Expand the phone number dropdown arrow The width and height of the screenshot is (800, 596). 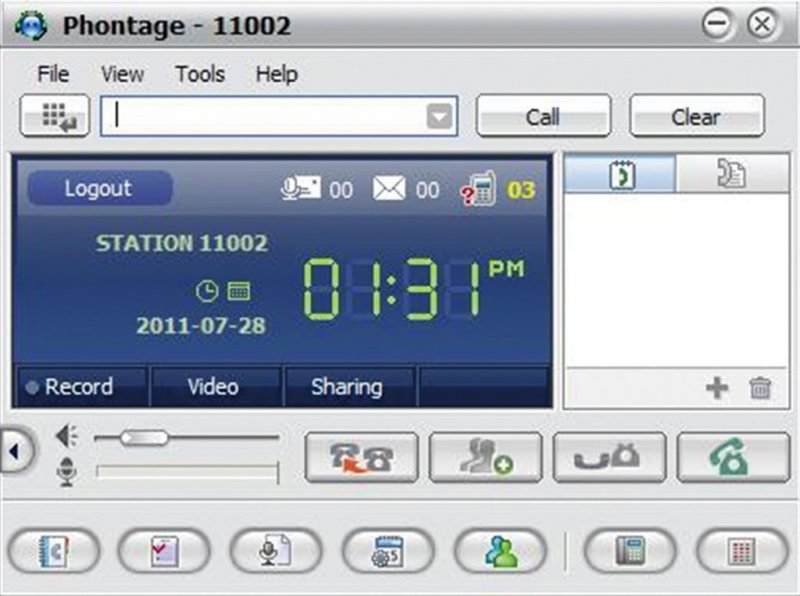tap(439, 117)
